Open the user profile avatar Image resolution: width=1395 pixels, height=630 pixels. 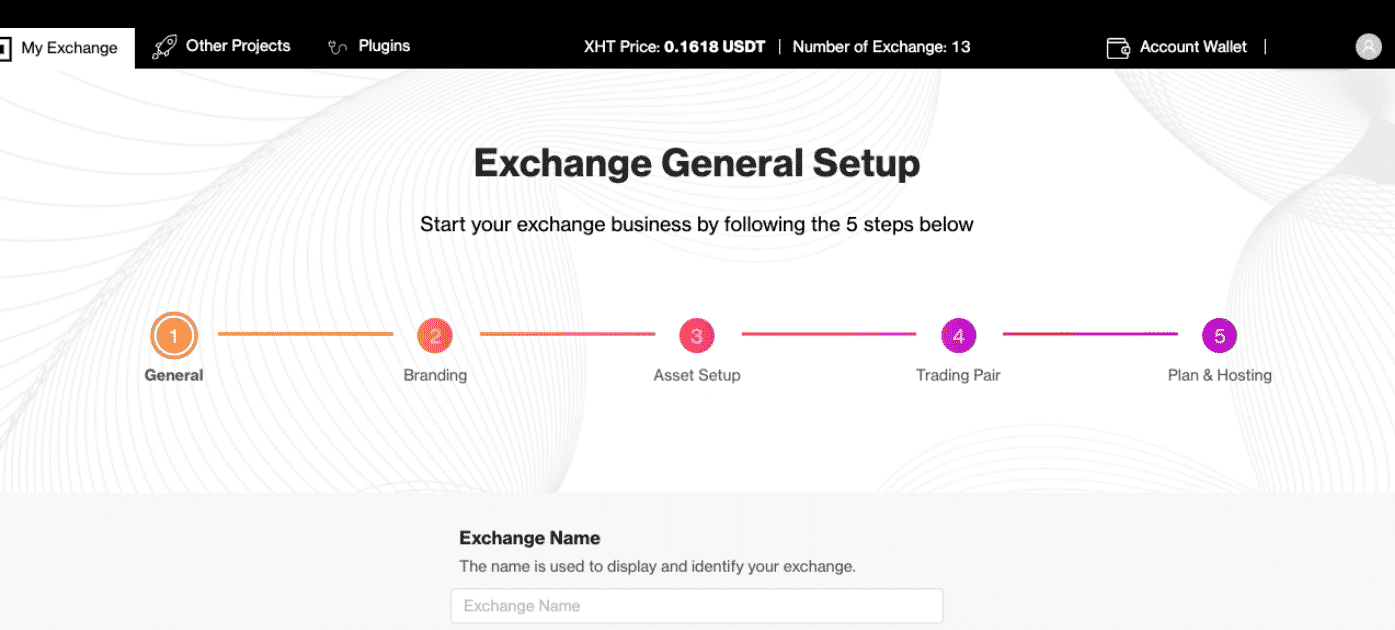point(1368,47)
